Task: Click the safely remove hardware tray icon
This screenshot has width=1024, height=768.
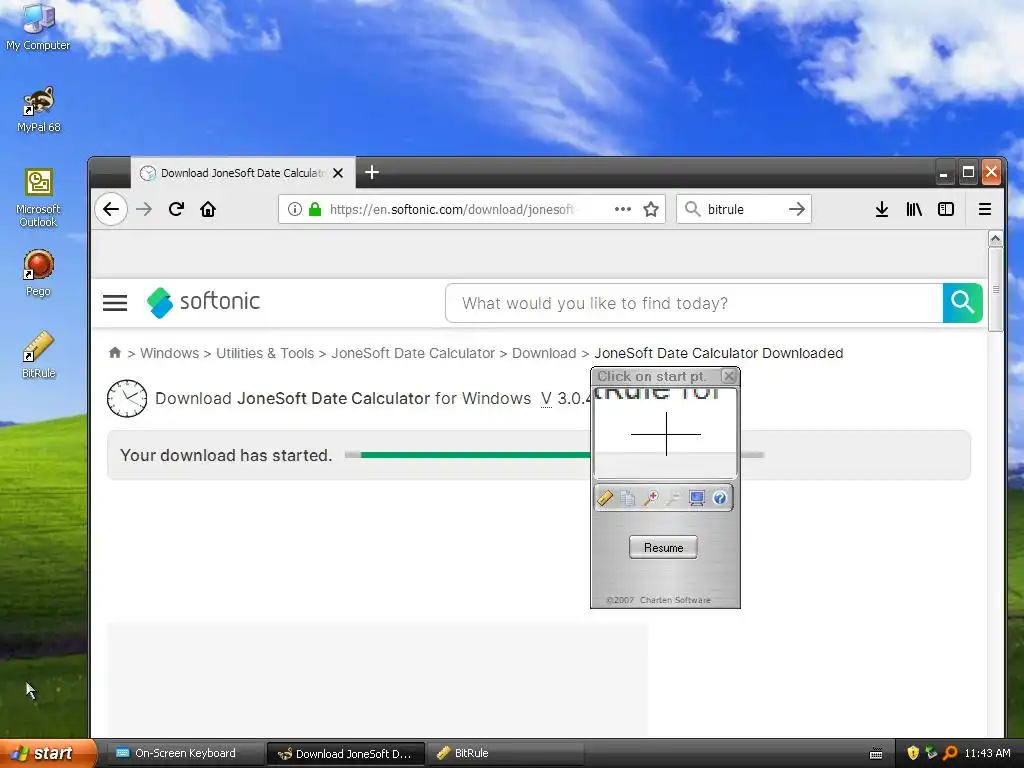Action: [x=931, y=754]
